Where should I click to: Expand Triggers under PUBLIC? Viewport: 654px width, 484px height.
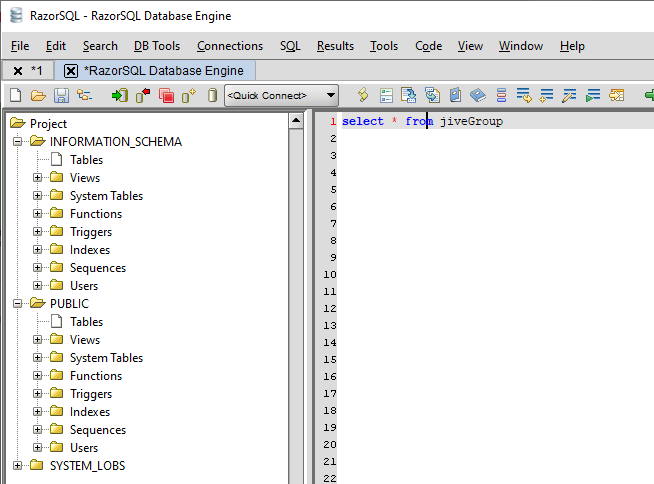38,393
